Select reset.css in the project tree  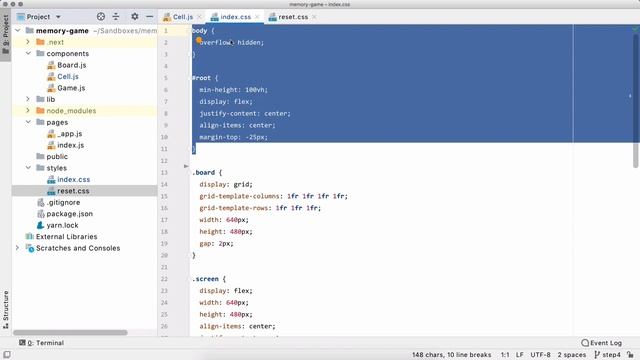tap(73, 191)
